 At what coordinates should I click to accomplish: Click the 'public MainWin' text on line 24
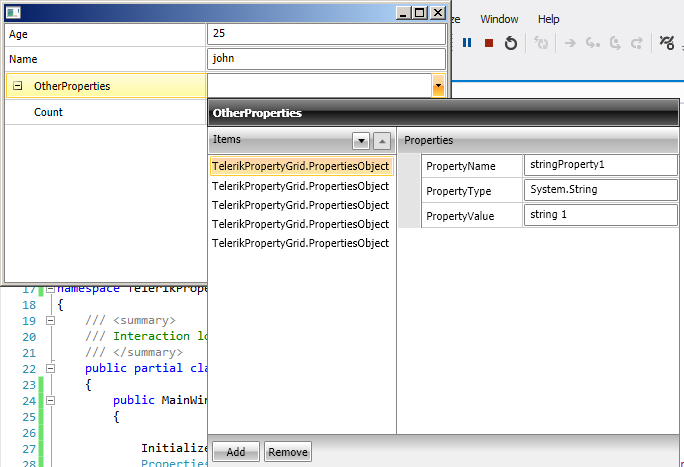click(x=160, y=400)
